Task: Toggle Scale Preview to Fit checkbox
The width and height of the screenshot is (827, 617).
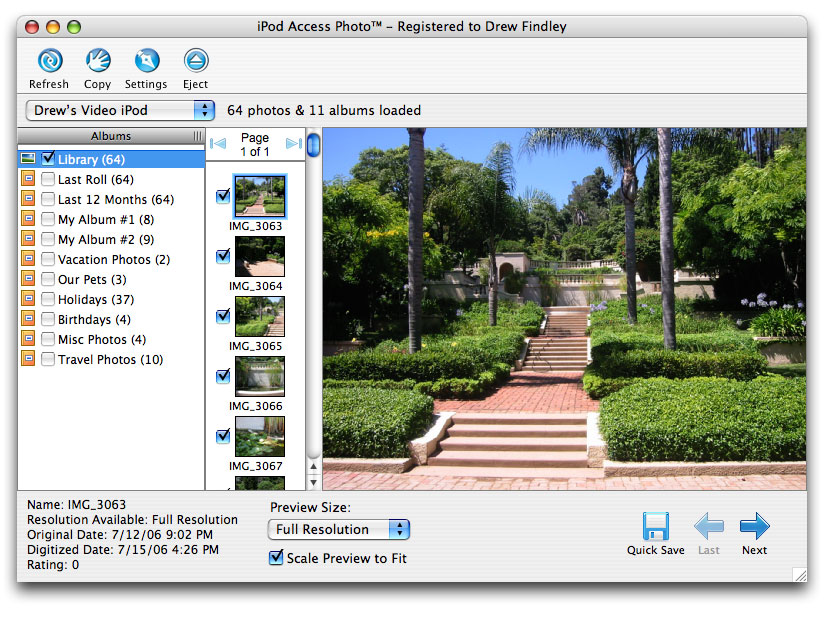Action: point(276,557)
